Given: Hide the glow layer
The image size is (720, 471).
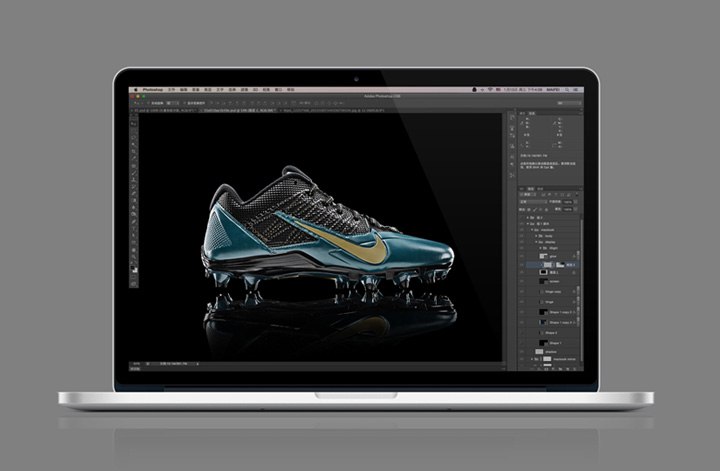Looking at the screenshot, I should click(x=522, y=256).
